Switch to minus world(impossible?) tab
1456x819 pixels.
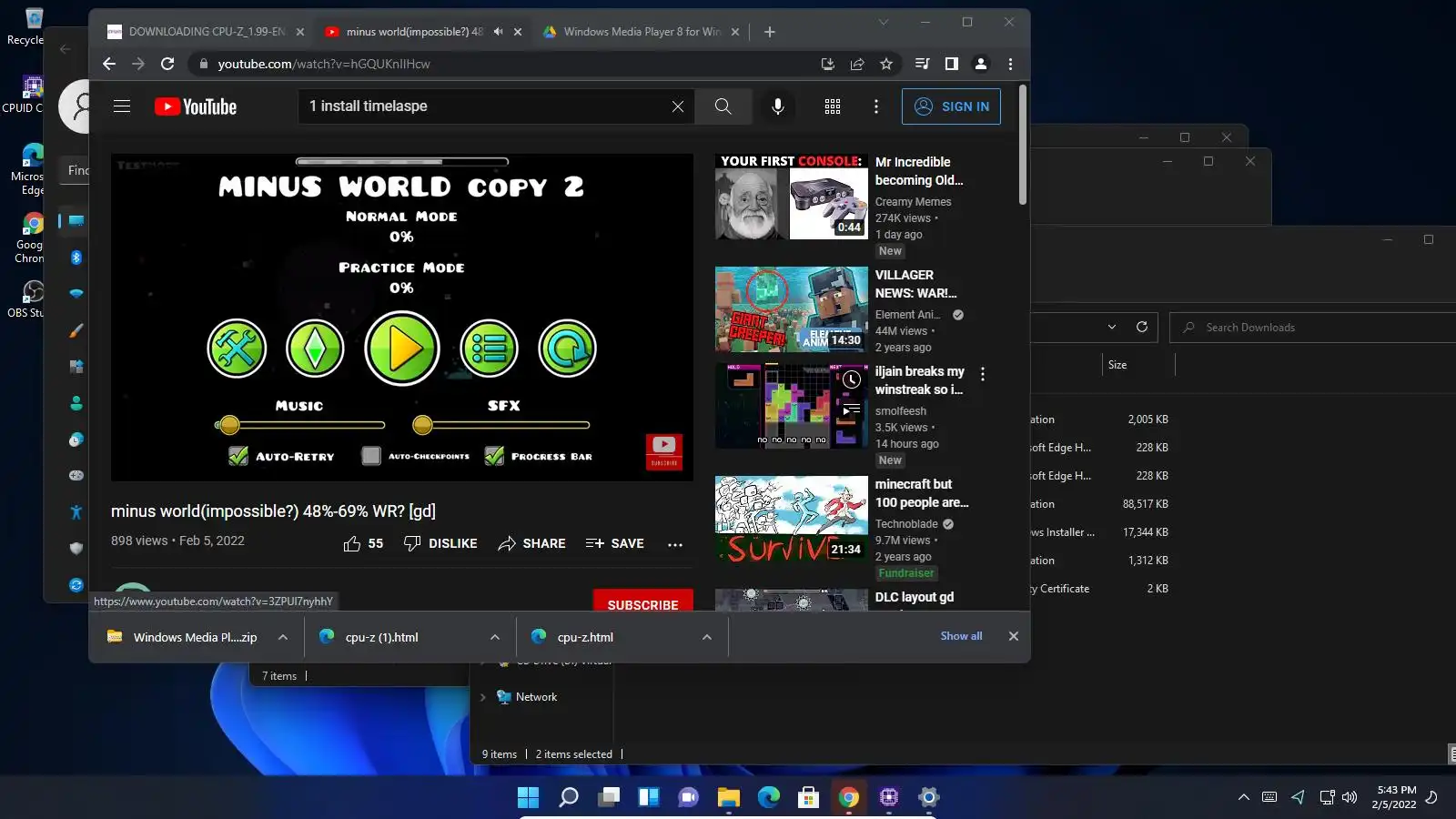coord(423,32)
